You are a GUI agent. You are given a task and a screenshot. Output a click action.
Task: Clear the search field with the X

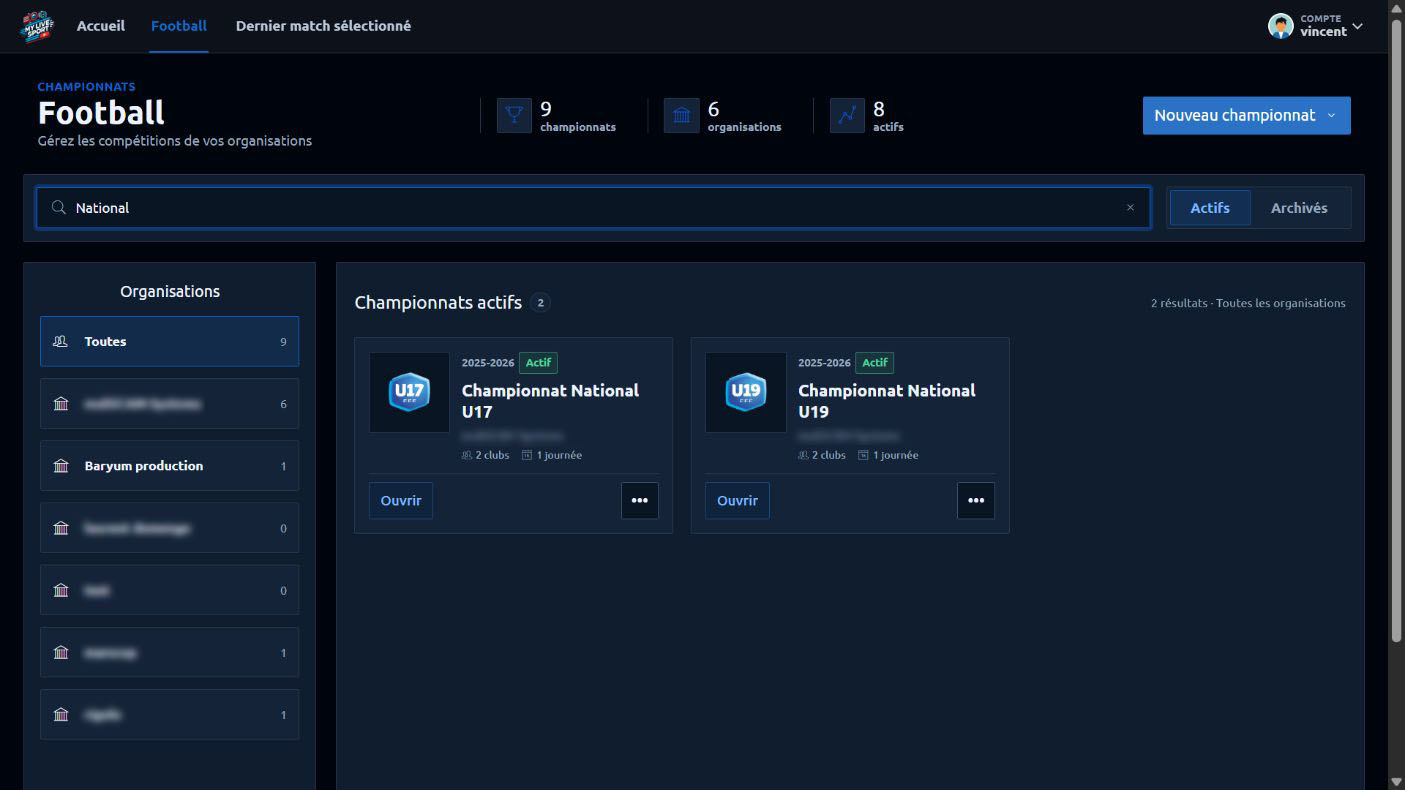(1130, 208)
